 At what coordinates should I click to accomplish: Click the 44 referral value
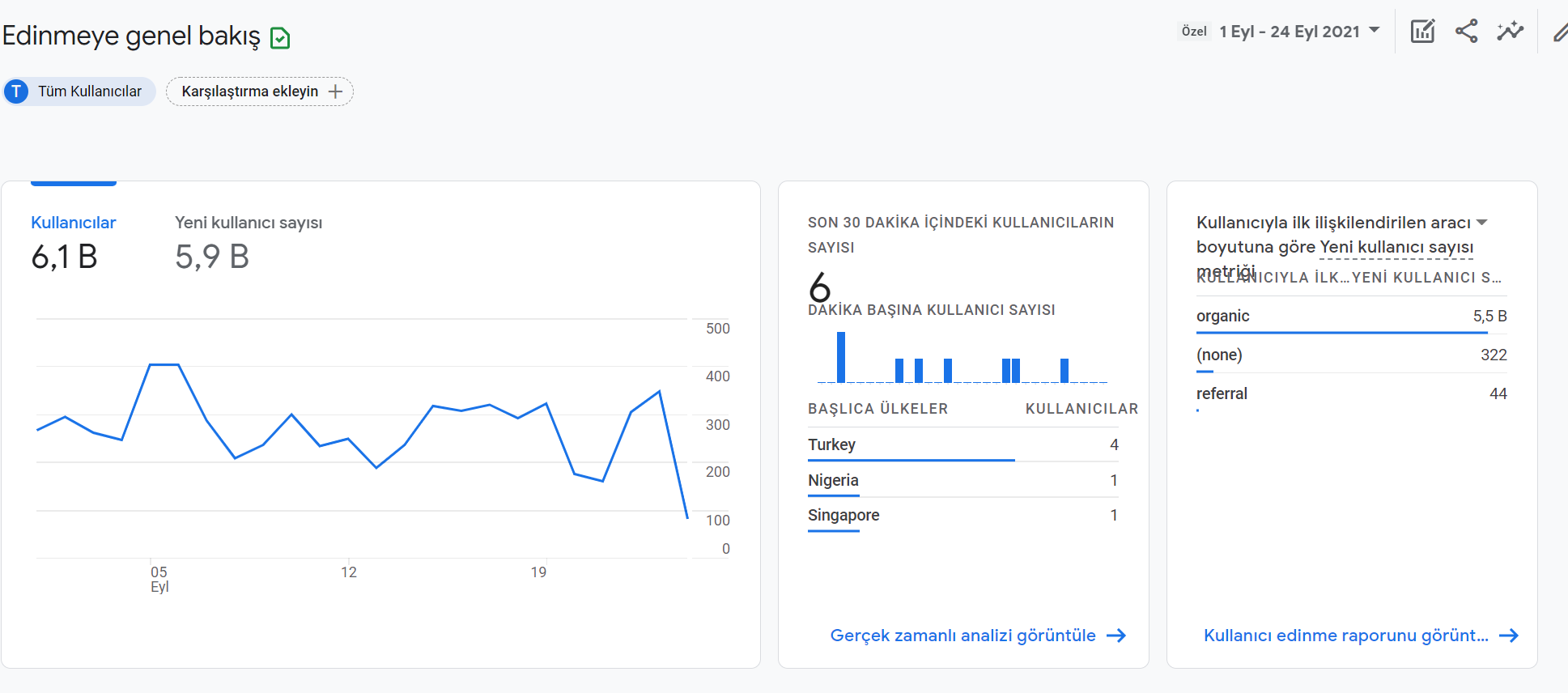[x=1498, y=393]
